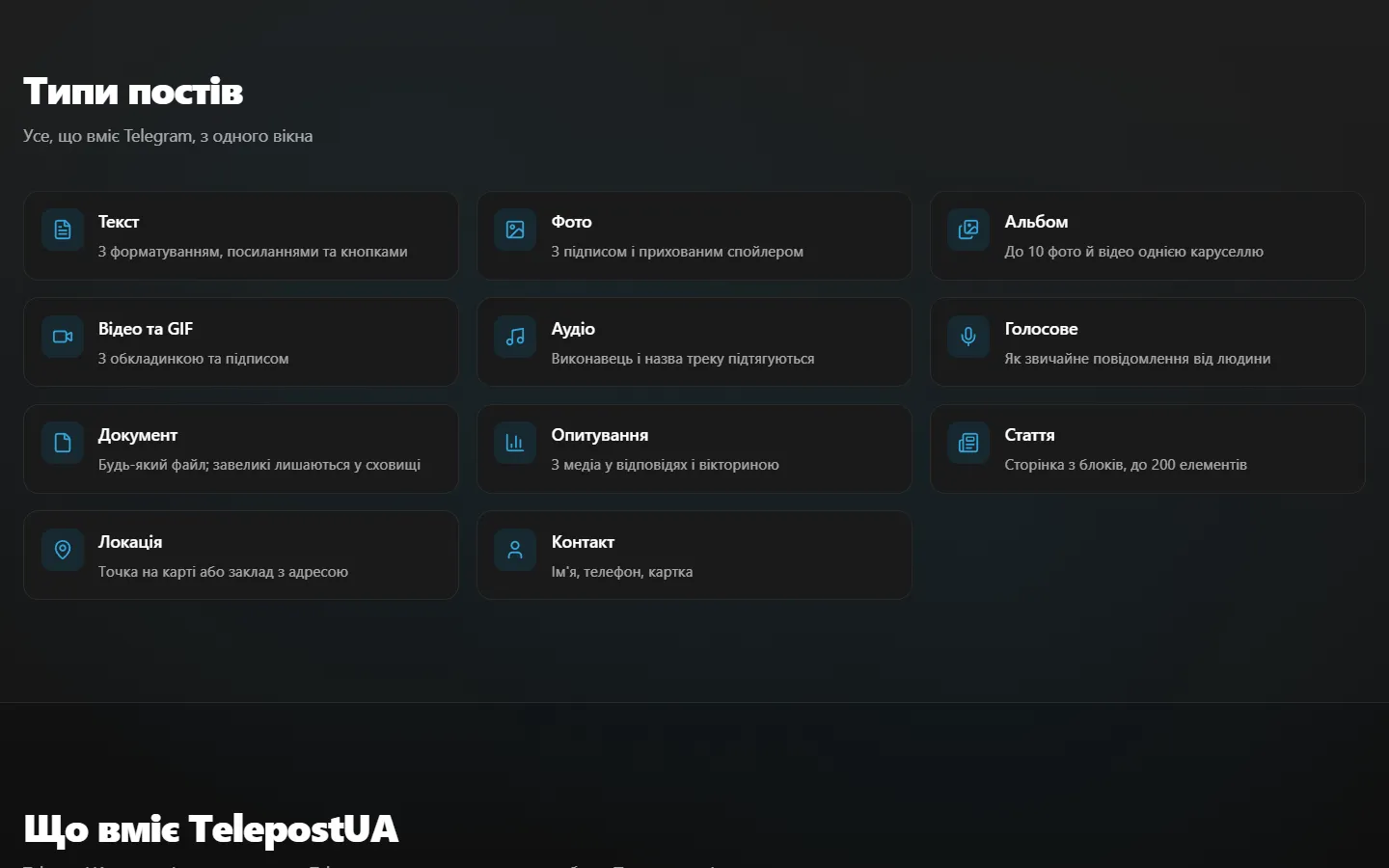Click the text document icon beside Текст
The image size is (1389, 868).
(x=63, y=230)
